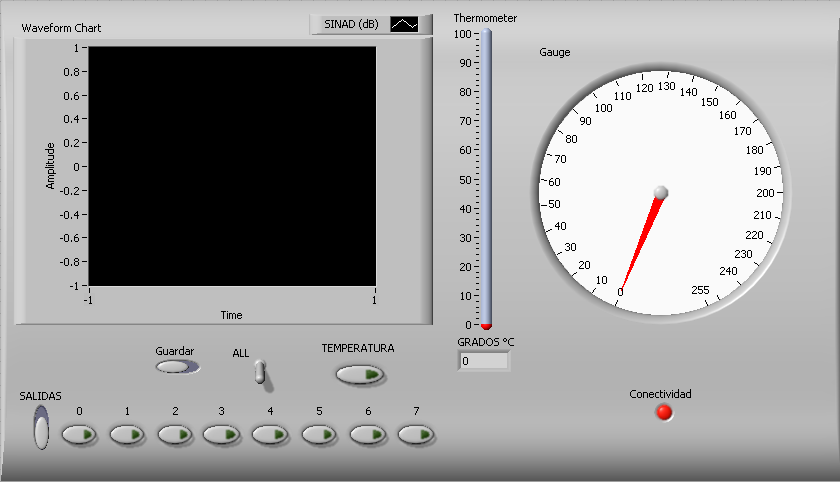This screenshot has height=482, width=840.
Task: Click the chart Y-axis value -0.6
Action: pos(69,238)
